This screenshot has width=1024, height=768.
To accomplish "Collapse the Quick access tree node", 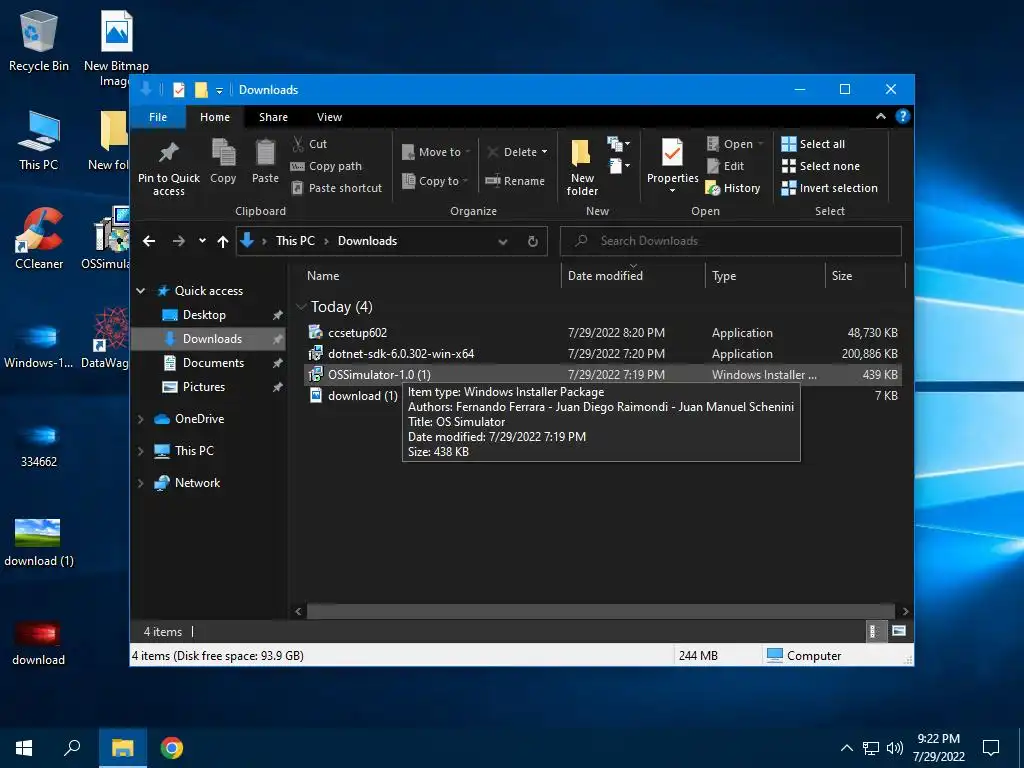I will [140, 291].
